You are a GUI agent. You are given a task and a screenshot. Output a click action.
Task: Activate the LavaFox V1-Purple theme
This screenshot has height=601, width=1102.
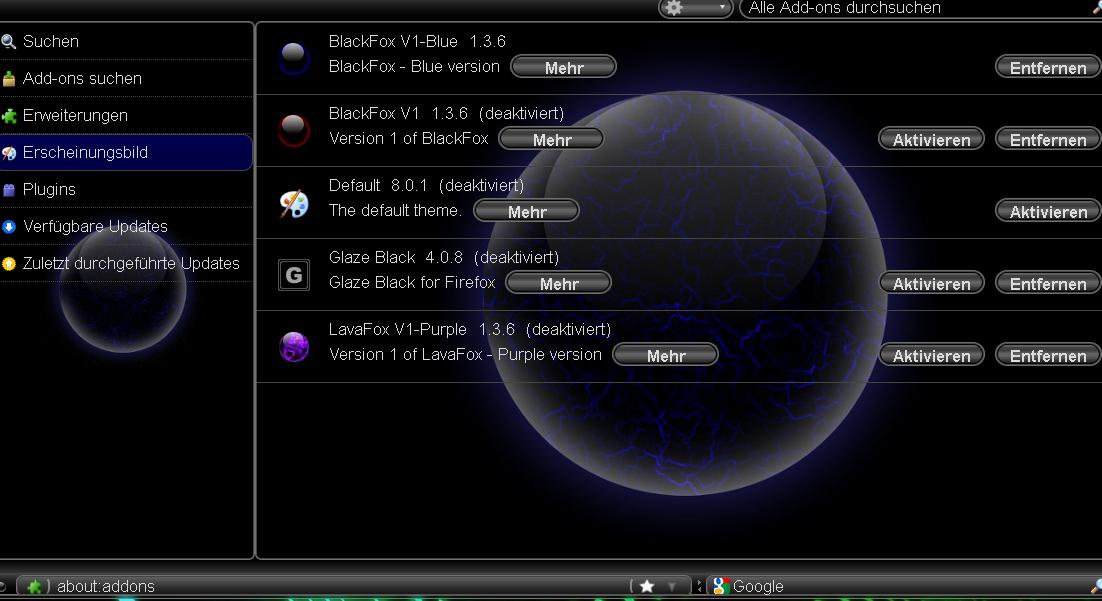tap(931, 355)
